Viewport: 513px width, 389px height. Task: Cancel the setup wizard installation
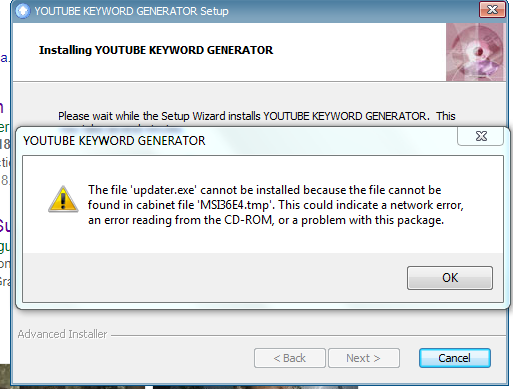[x=454, y=358]
